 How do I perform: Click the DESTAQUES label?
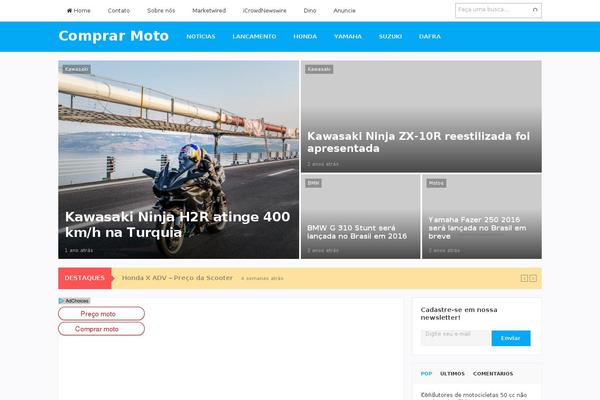click(85, 278)
